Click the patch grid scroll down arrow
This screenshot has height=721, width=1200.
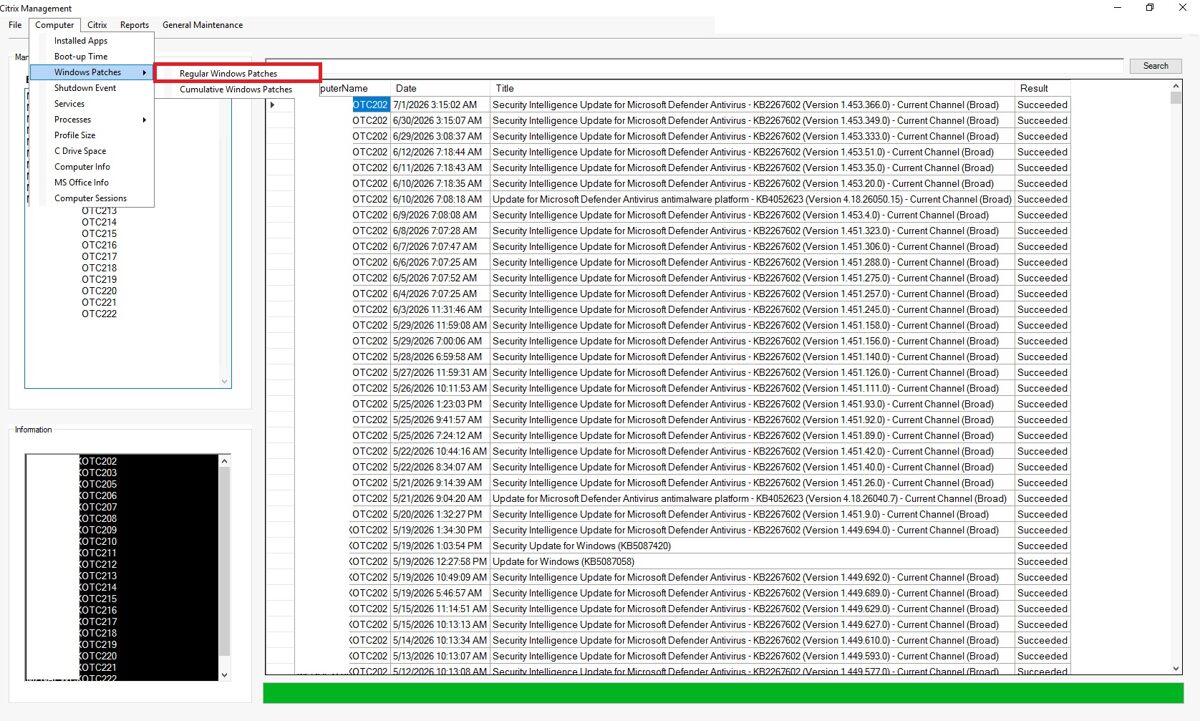[x=1175, y=668]
